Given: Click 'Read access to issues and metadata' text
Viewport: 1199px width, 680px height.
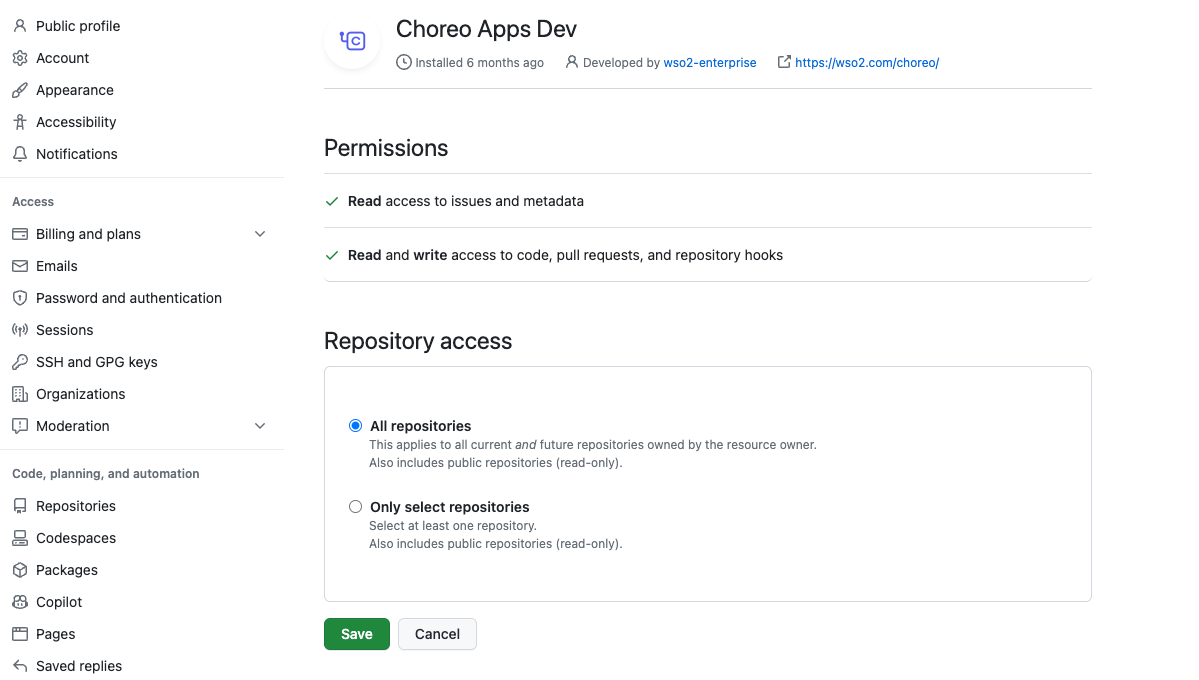Looking at the screenshot, I should [466, 201].
